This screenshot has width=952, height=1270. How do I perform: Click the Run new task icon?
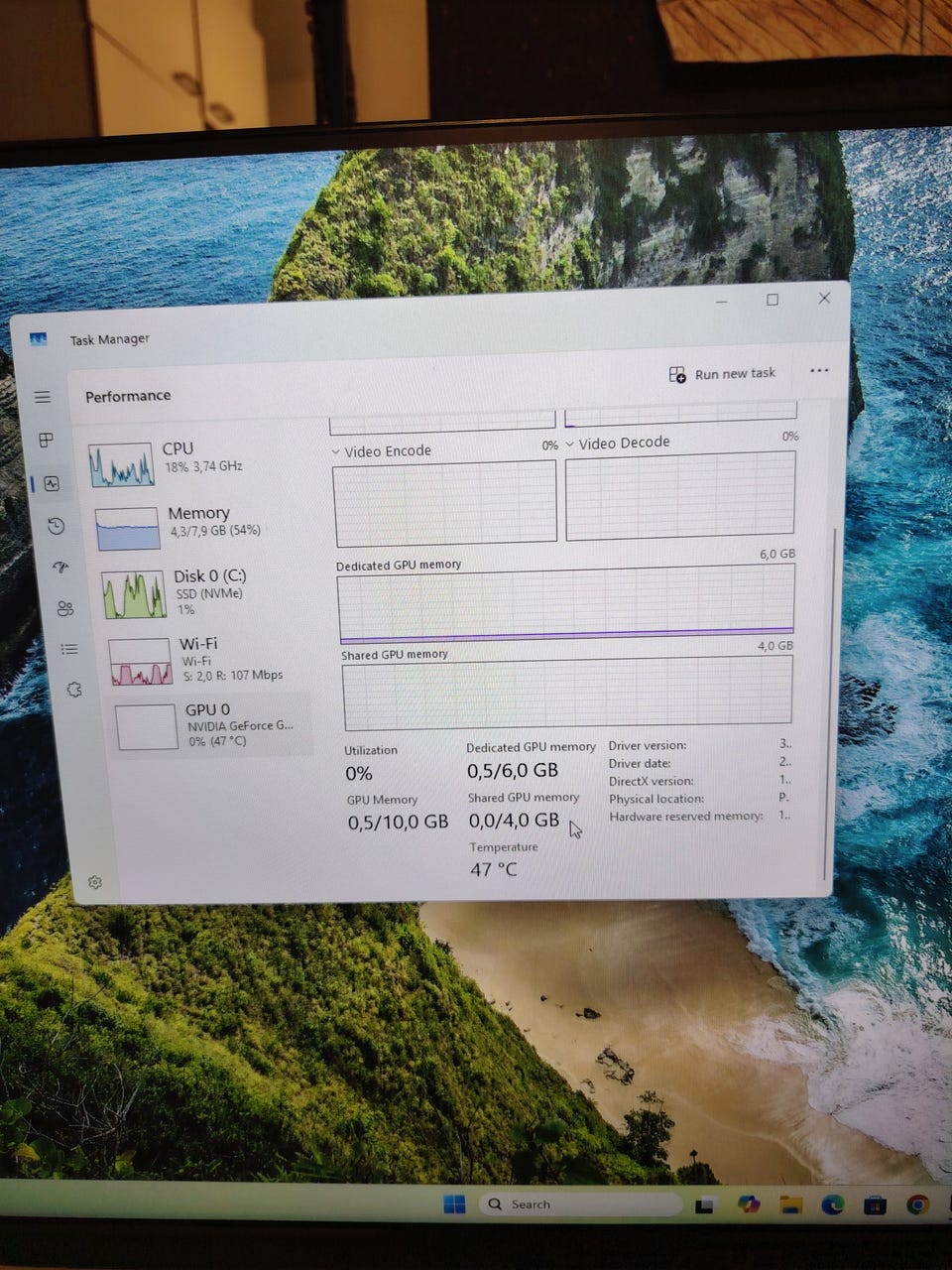pyautogui.click(x=677, y=374)
